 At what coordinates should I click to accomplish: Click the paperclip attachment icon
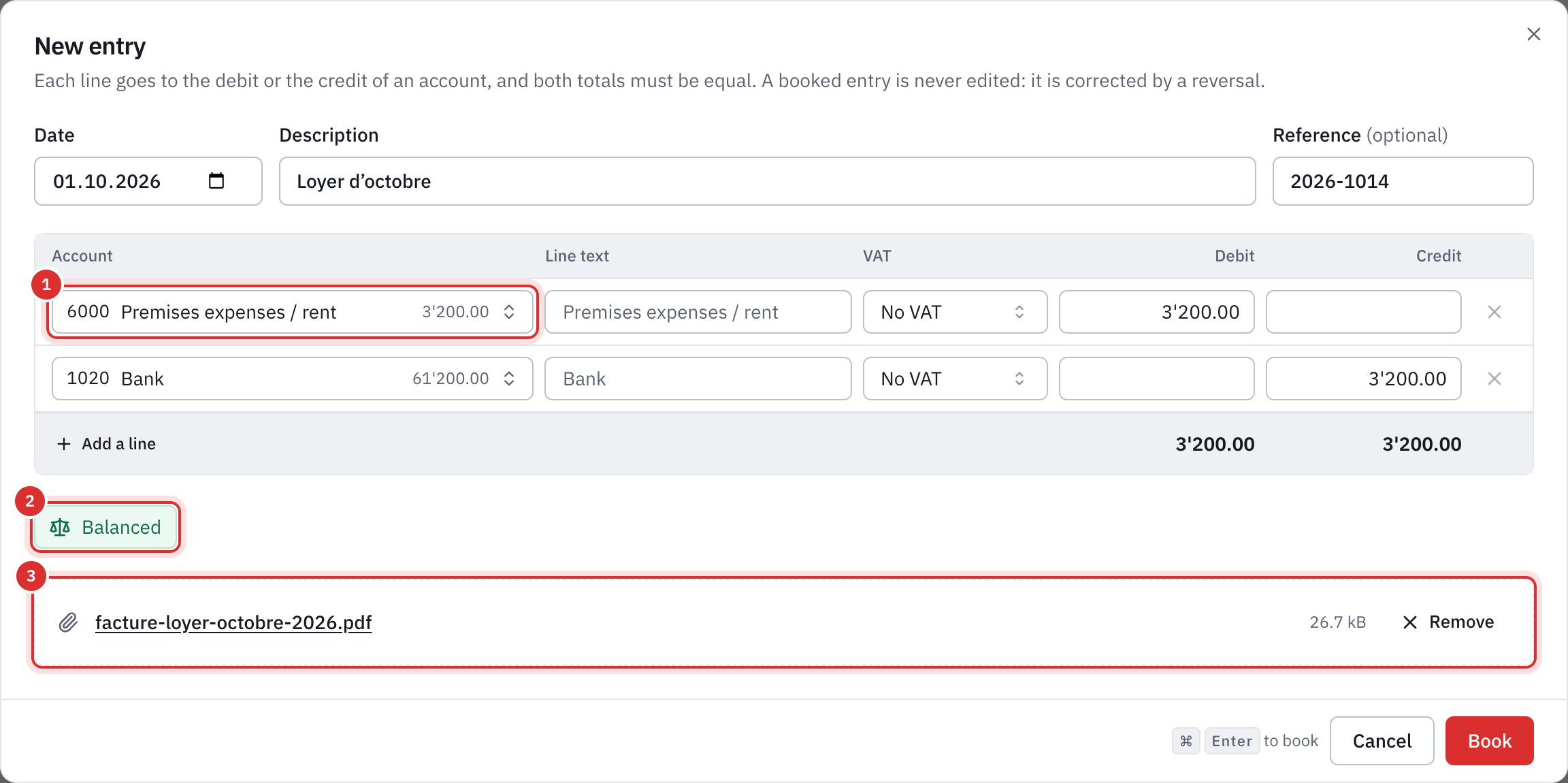click(x=68, y=622)
